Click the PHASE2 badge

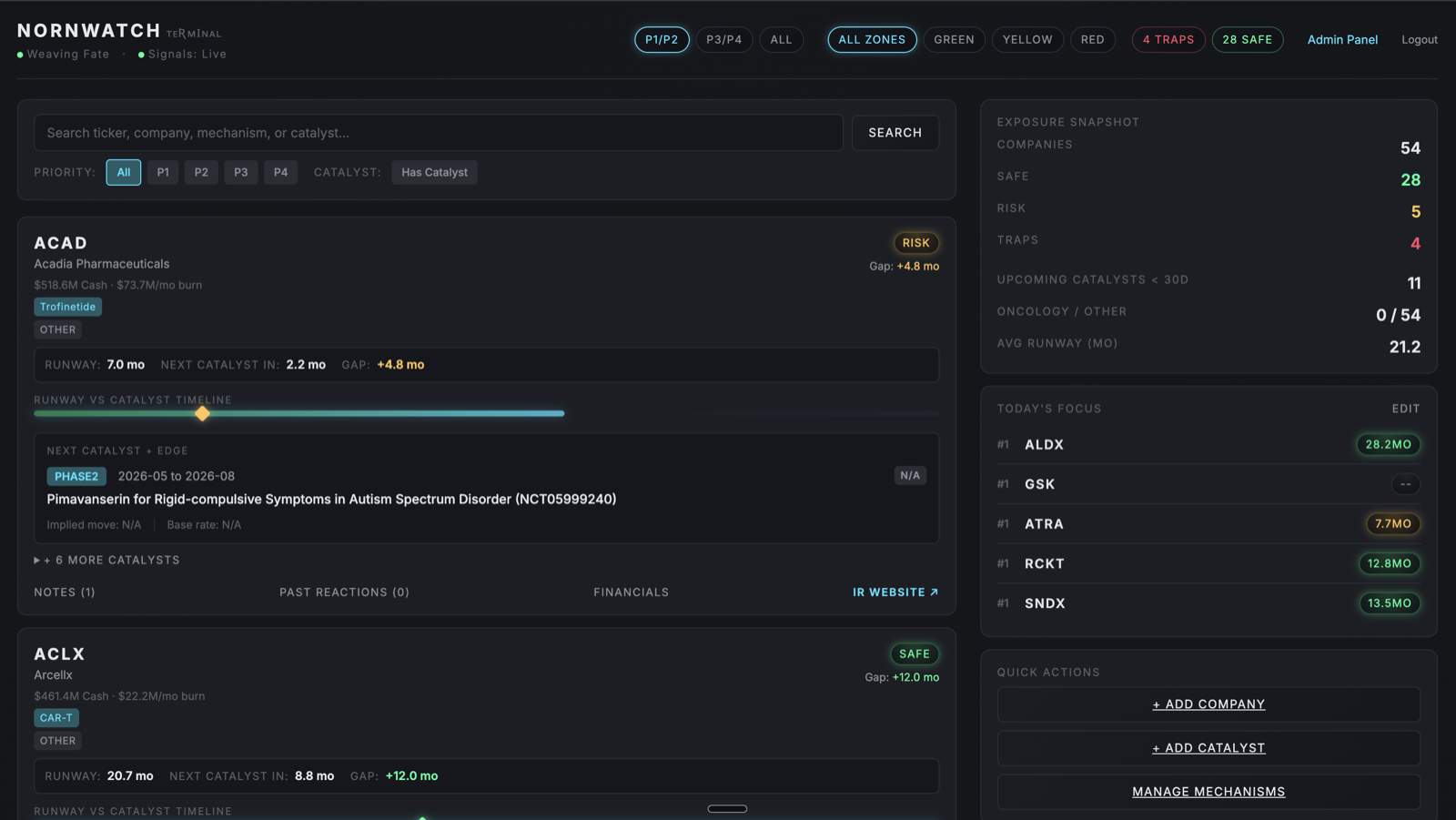(76, 476)
